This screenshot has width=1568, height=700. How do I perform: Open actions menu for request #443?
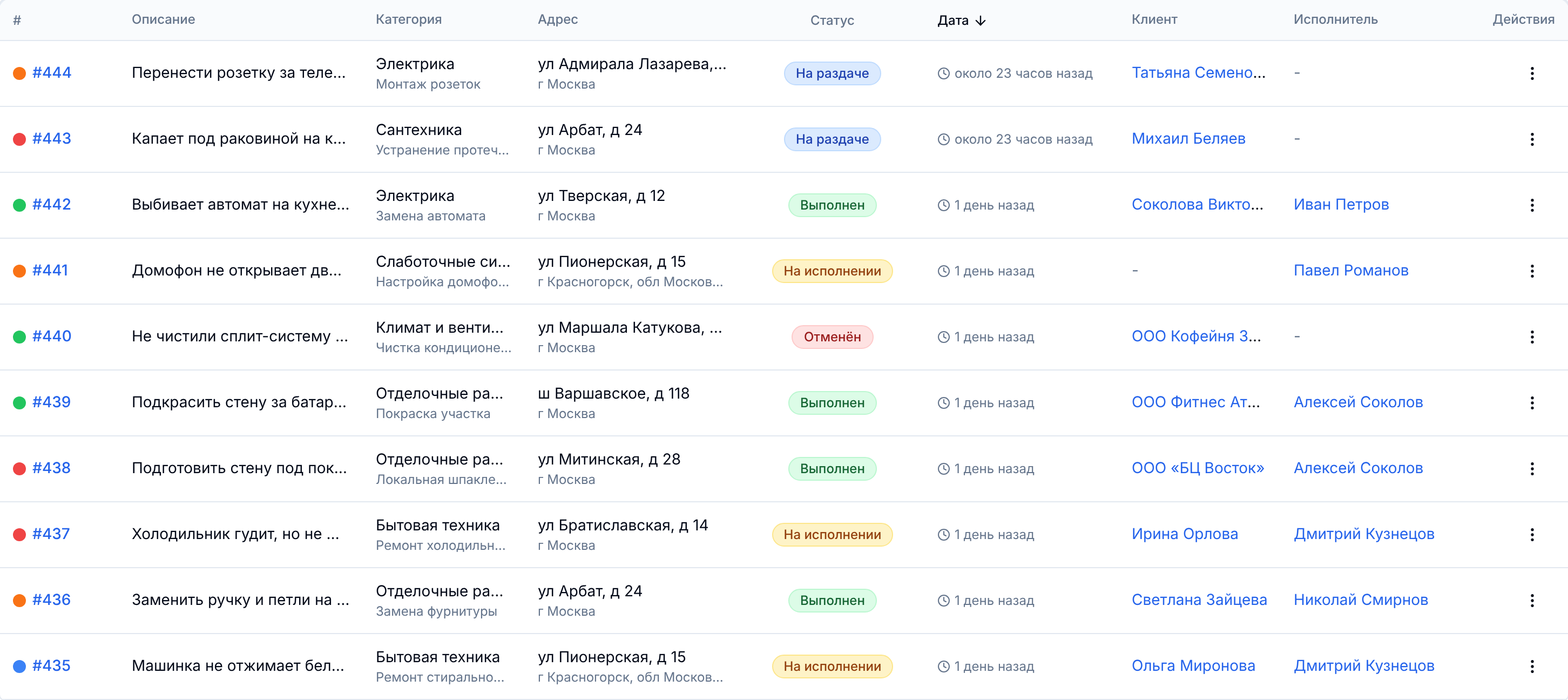pos(1531,139)
